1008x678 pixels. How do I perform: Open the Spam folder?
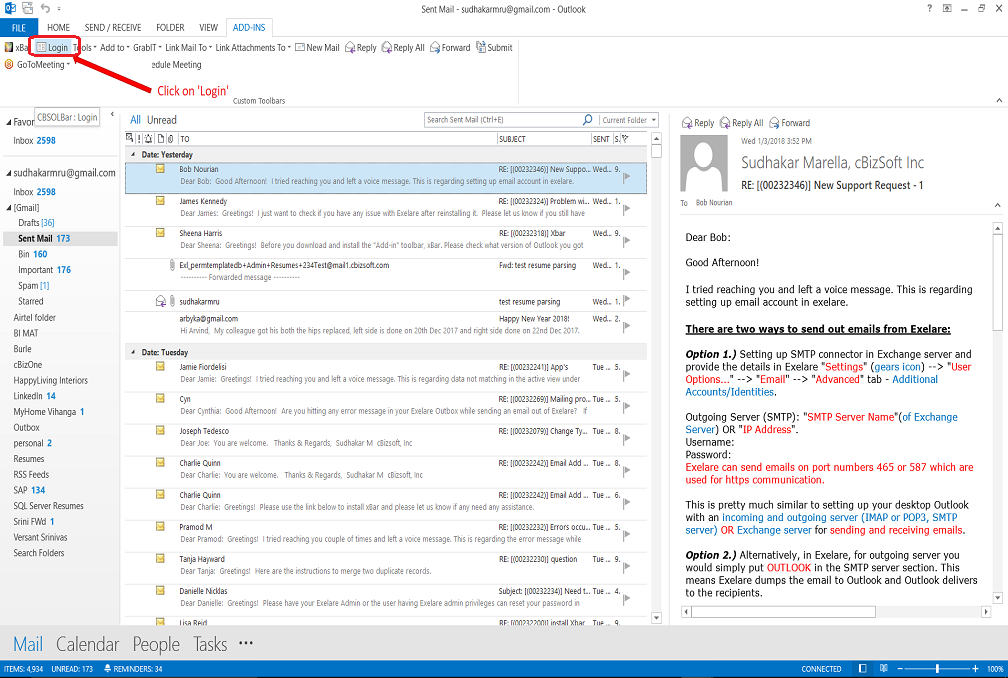coord(33,285)
